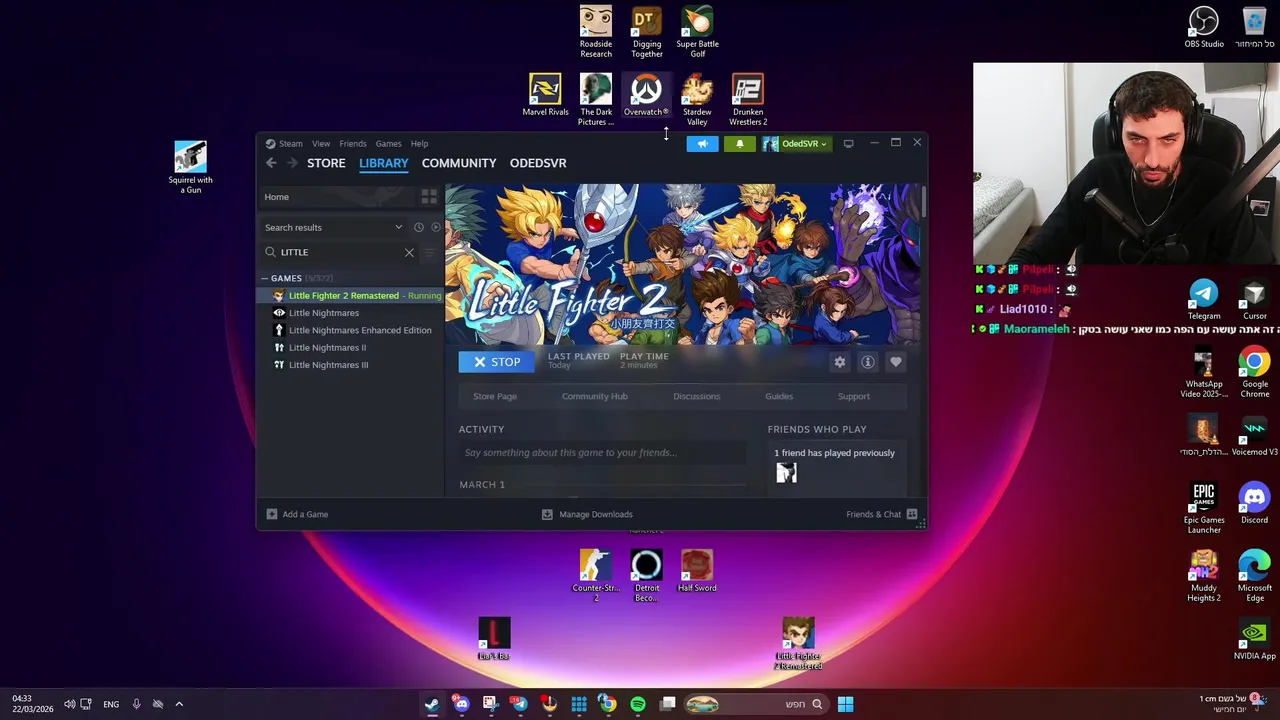Click the LIBRARY tab
Image resolution: width=1280 pixels, height=720 pixels.
click(384, 163)
